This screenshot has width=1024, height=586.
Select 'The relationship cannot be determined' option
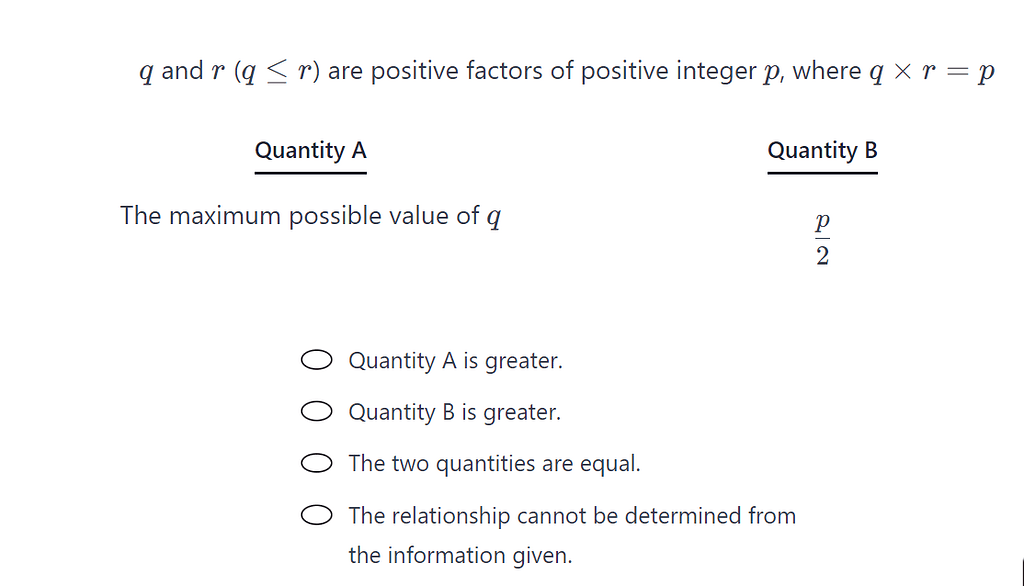(316, 514)
